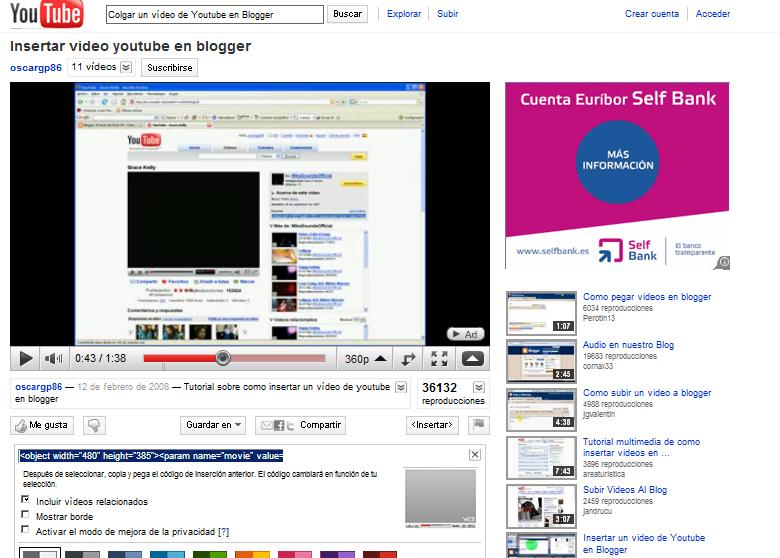This screenshot has height=558, width=780.
Task: Click the Compartir share button
Action: tap(300, 425)
